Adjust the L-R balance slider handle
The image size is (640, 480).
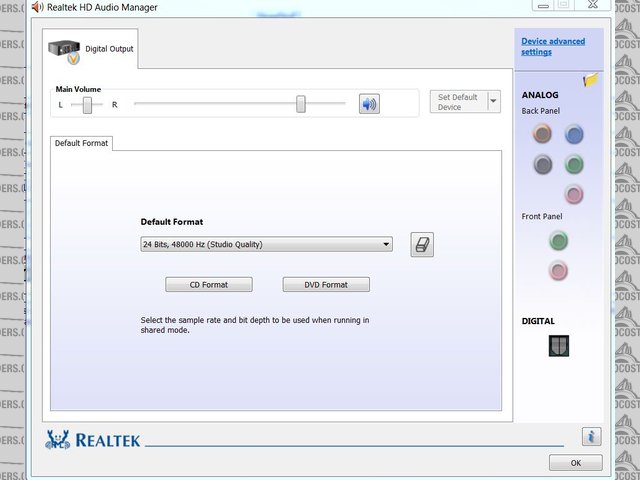87,105
